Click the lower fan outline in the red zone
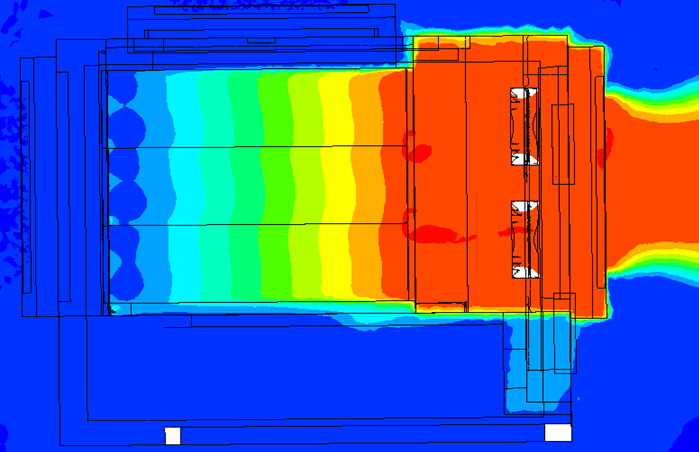 (525, 240)
